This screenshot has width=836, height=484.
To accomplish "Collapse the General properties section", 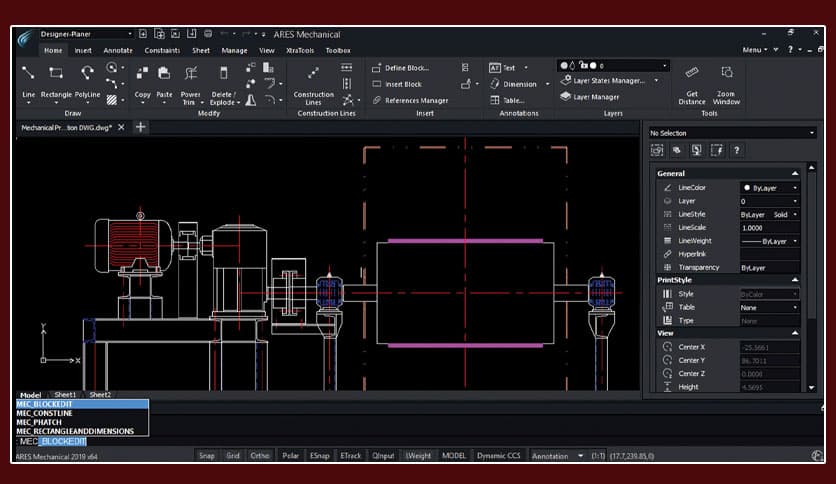I will [794, 173].
